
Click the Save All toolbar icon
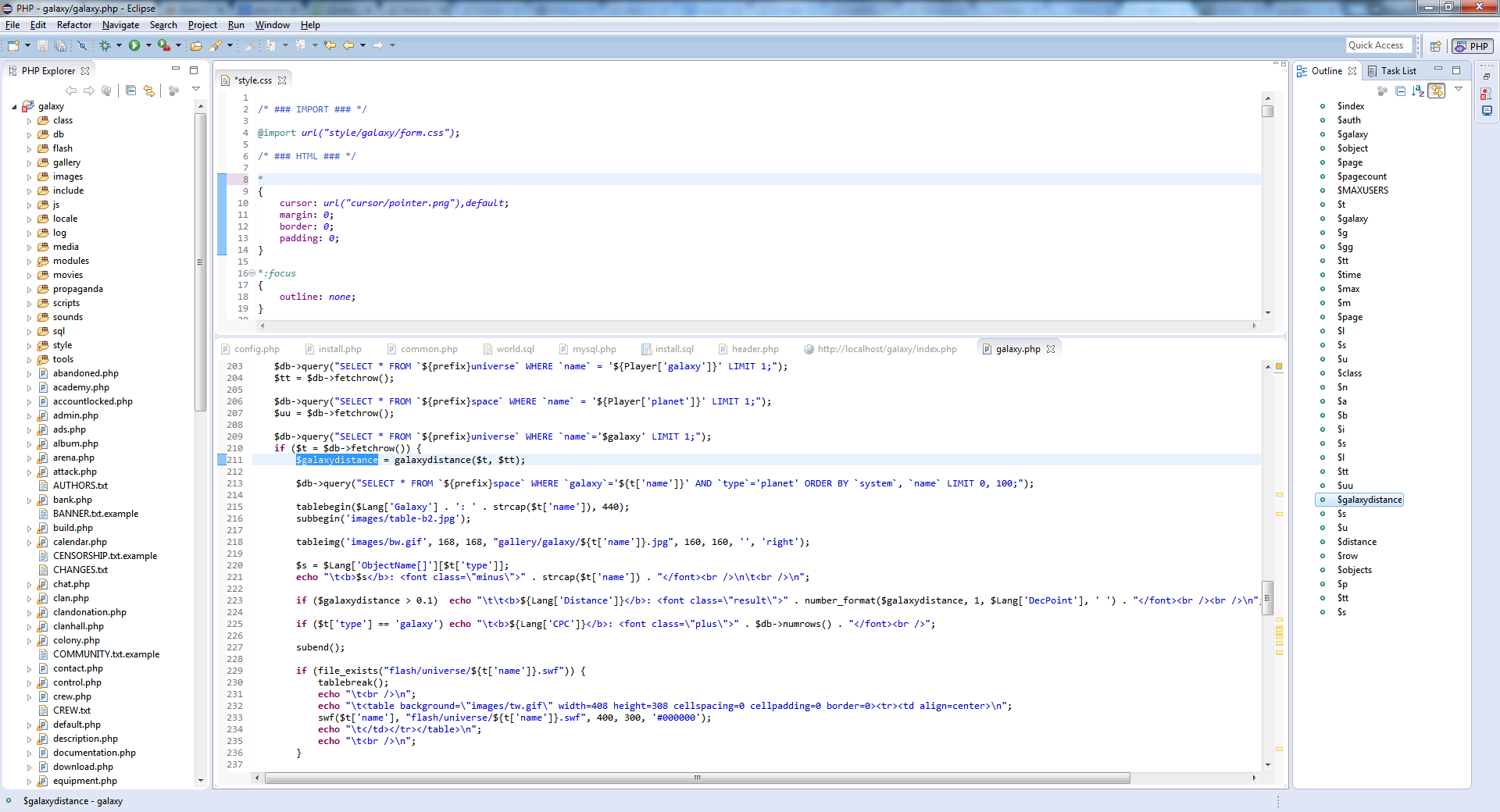point(60,45)
